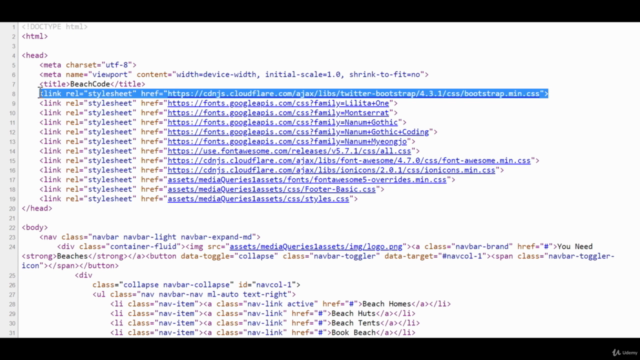Click the opening <head> tag
Image resolution: width=640 pixels, height=360 pixels.
pos(35,55)
